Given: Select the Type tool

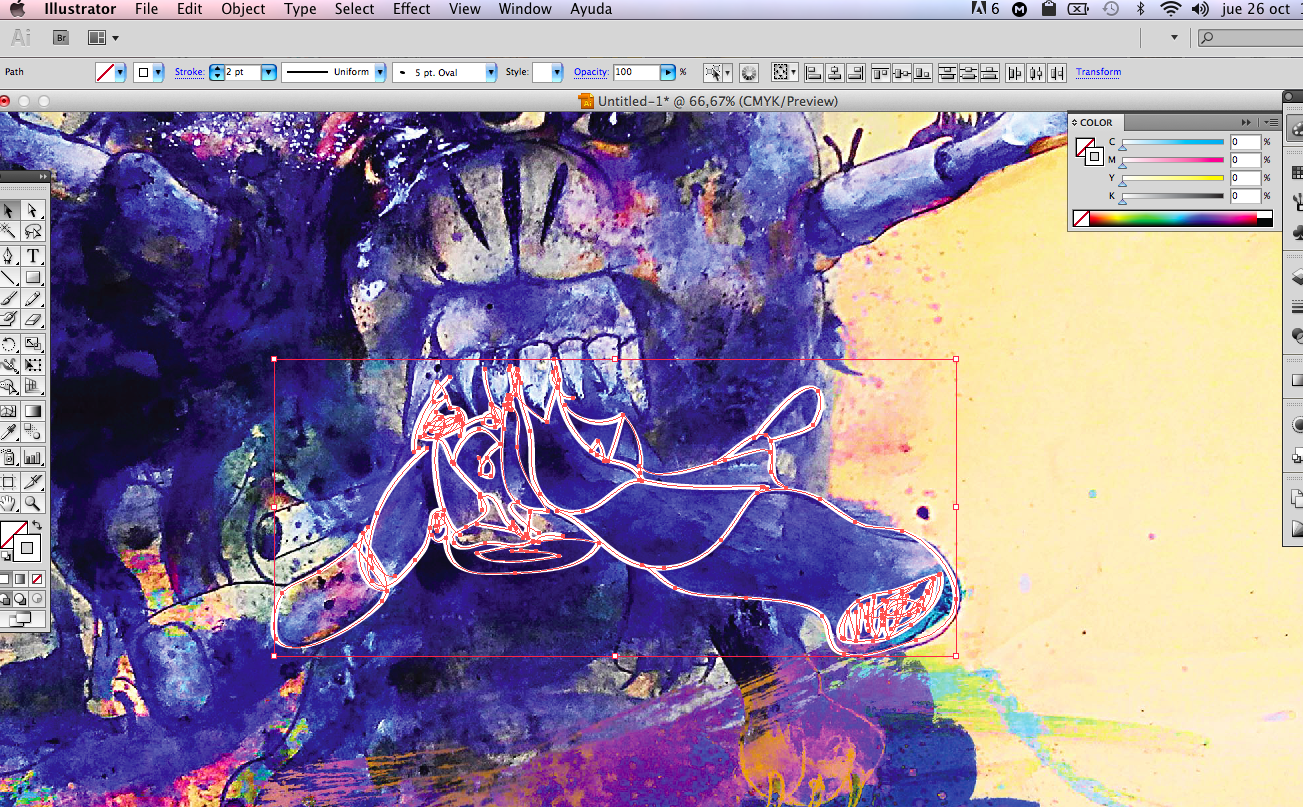Looking at the screenshot, I should [32, 255].
